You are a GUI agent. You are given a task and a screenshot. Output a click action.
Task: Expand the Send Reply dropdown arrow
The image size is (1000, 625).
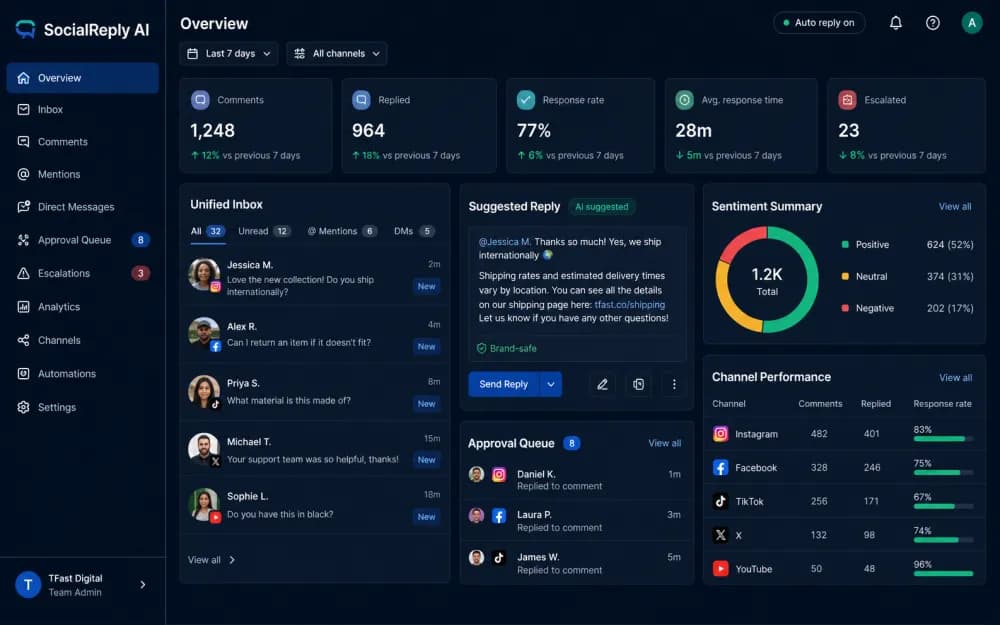coord(550,384)
